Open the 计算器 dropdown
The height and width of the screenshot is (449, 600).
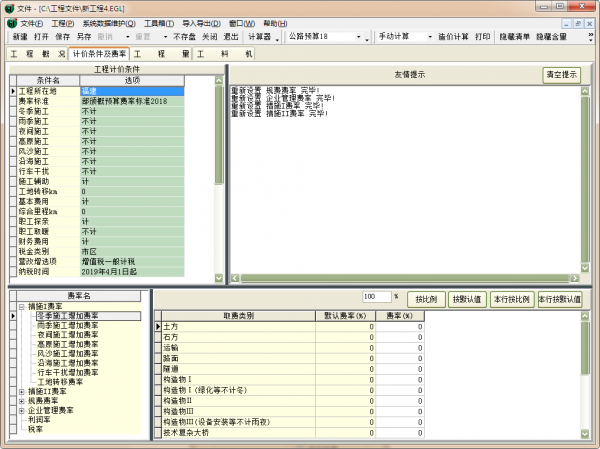(263, 36)
